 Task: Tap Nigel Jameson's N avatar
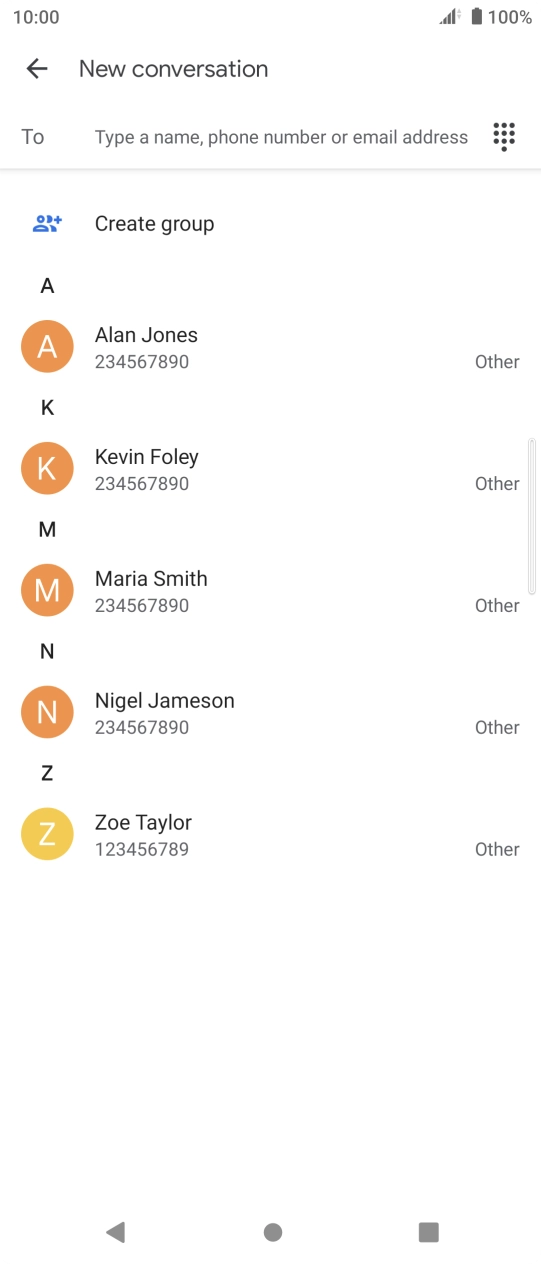(47, 713)
